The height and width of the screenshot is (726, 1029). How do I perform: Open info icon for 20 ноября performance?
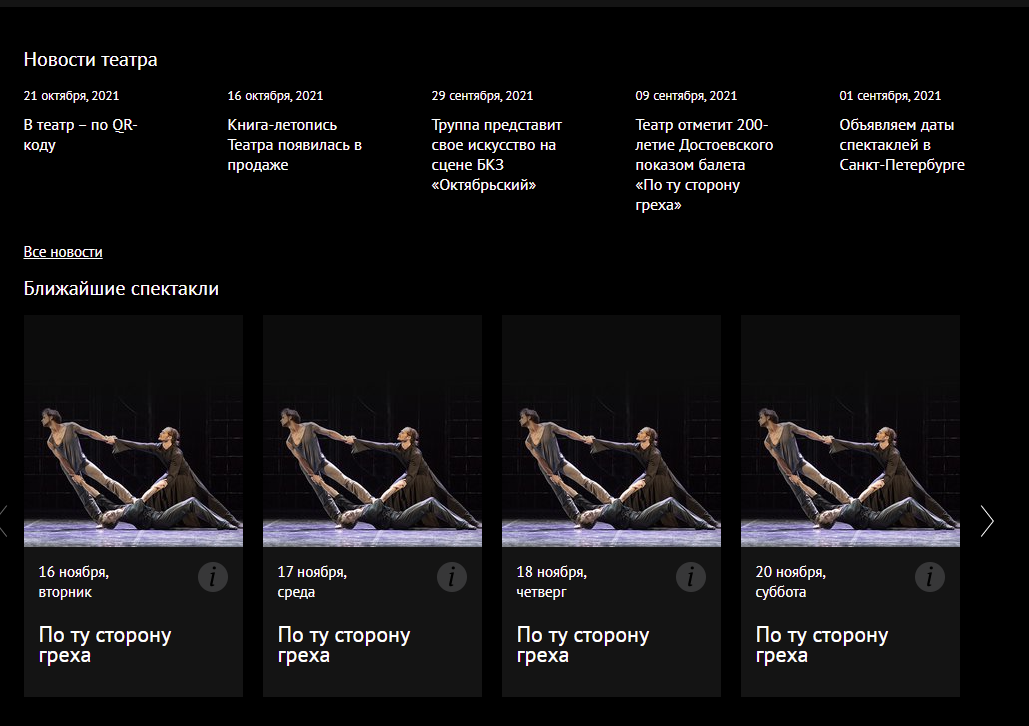coord(929,577)
